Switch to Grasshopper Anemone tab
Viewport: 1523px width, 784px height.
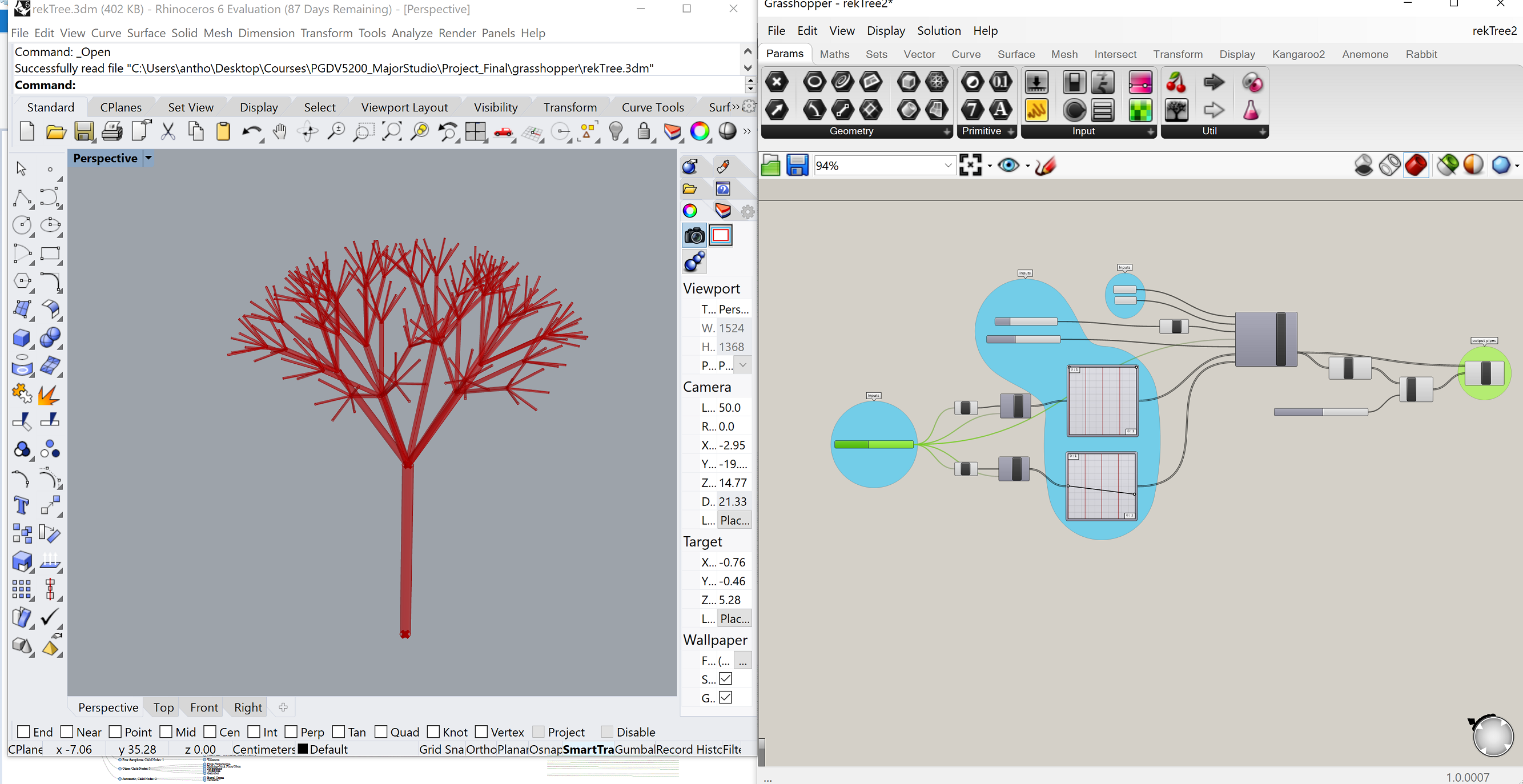(x=1365, y=54)
